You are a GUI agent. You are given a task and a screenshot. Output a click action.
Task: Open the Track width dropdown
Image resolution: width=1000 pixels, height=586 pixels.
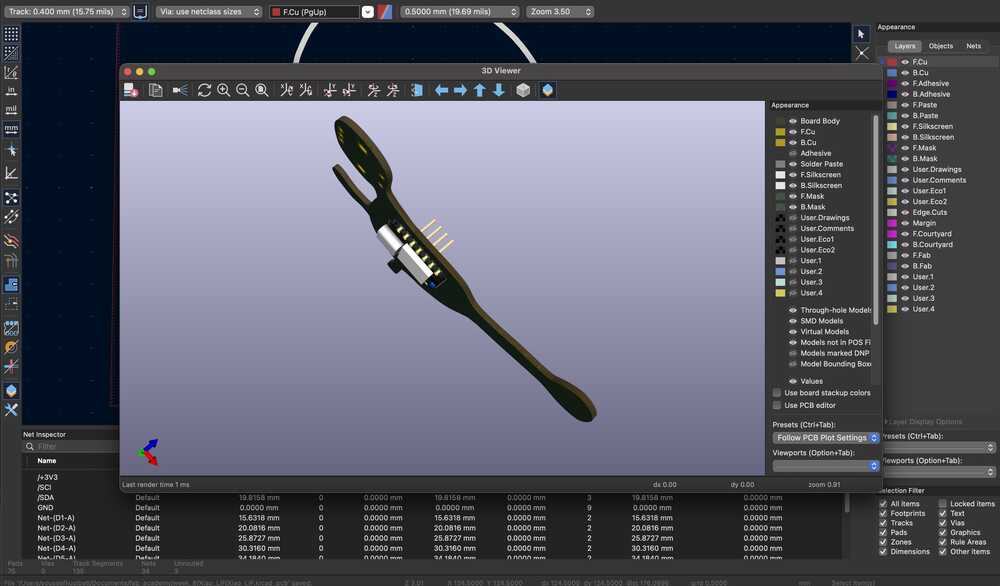[x=66, y=11]
